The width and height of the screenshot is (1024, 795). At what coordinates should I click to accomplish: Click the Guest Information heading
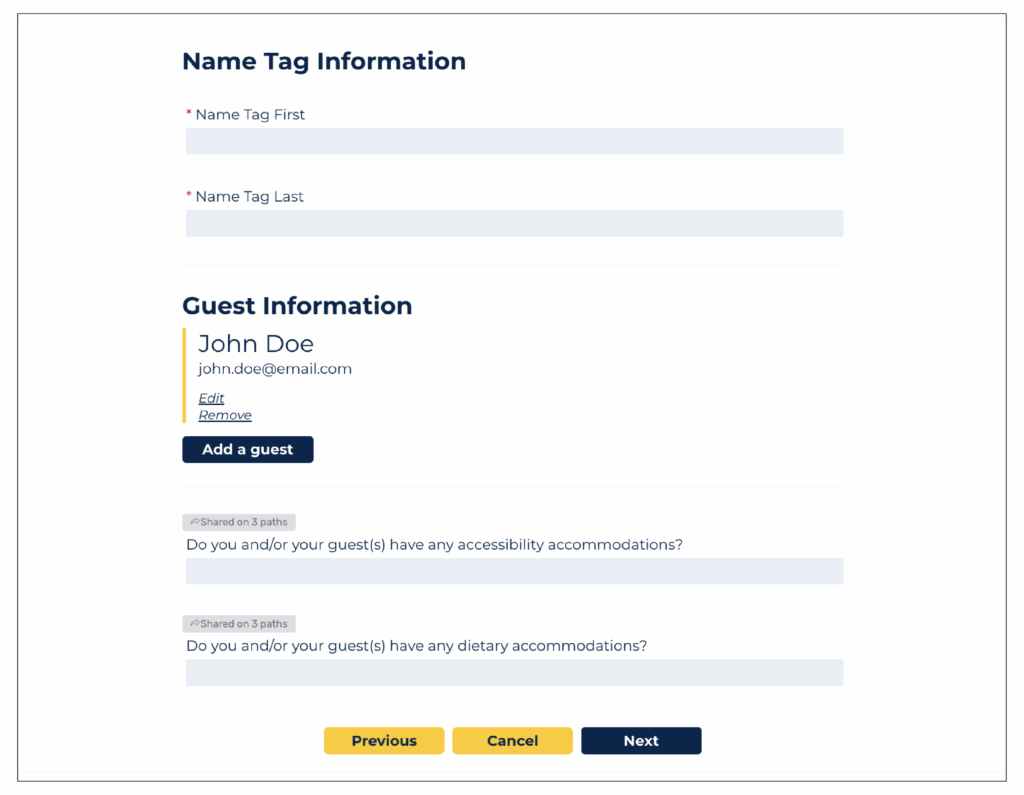(x=297, y=306)
